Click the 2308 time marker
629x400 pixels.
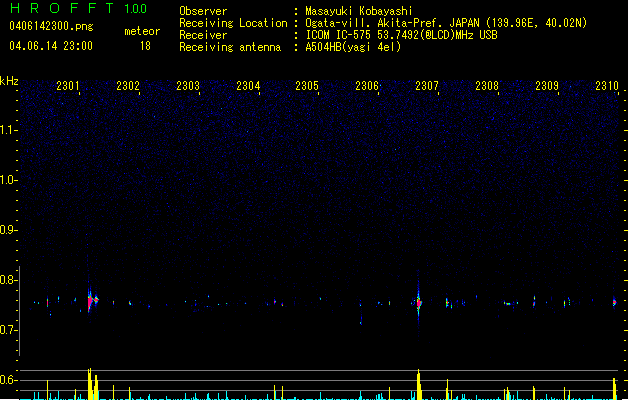pos(487,86)
